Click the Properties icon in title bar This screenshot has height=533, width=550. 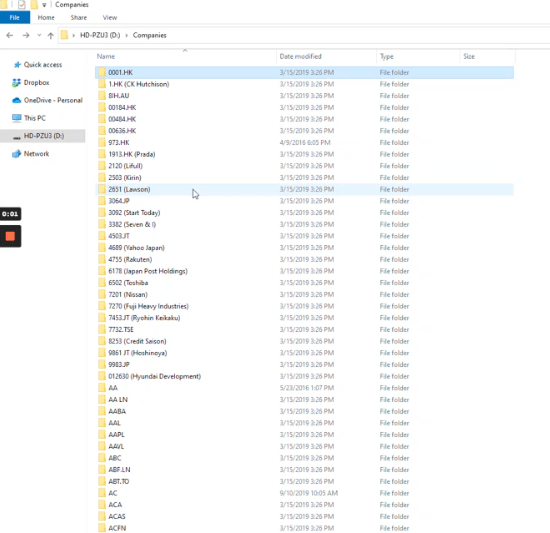tap(22, 5)
